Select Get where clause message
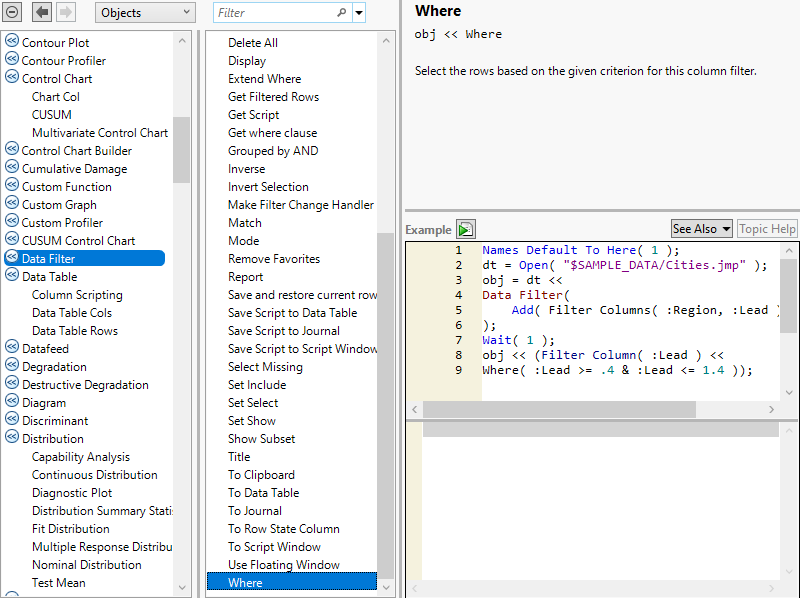 coord(272,133)
